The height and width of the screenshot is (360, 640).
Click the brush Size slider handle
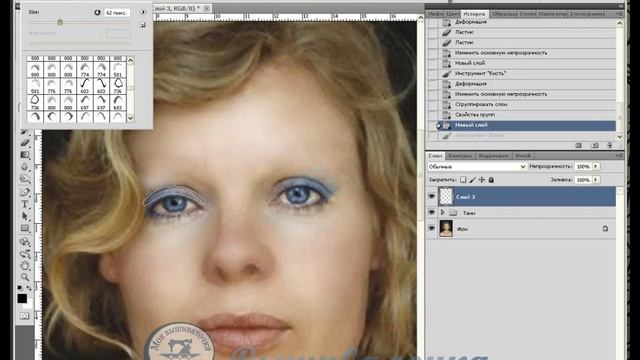[x=60, y=22]
